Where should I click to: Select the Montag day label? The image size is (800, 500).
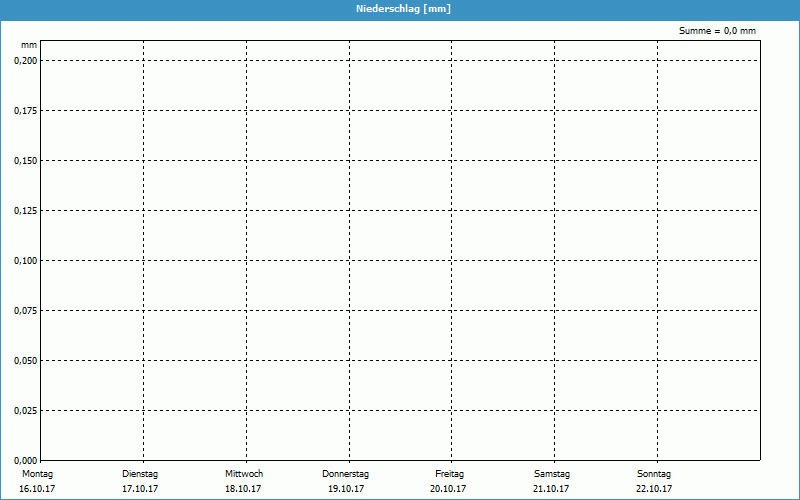37,474
